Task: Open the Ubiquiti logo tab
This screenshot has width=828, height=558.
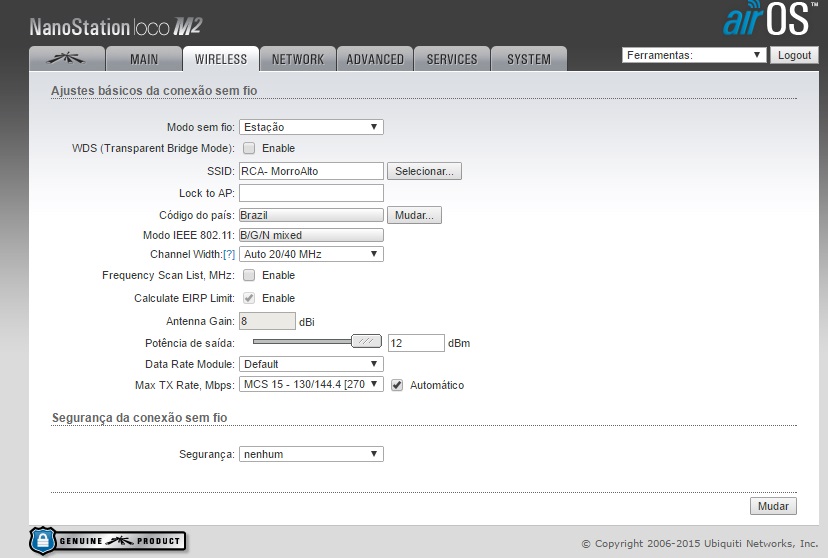Action: (x=67, y=59)
